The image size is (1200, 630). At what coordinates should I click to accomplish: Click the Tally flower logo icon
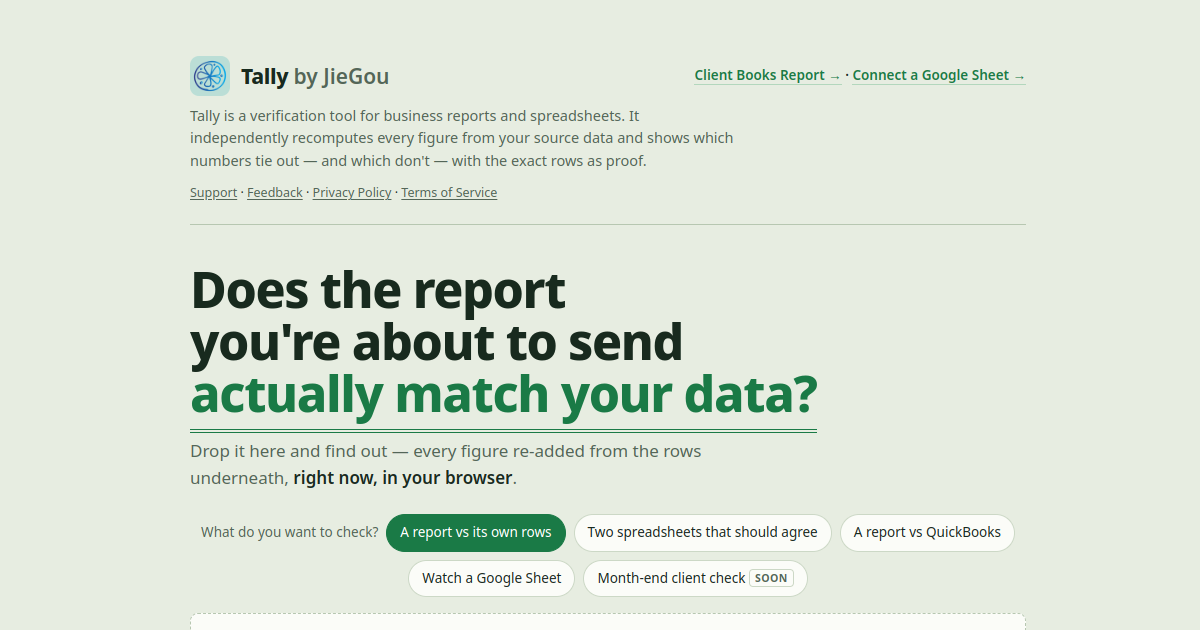(210, 76)
